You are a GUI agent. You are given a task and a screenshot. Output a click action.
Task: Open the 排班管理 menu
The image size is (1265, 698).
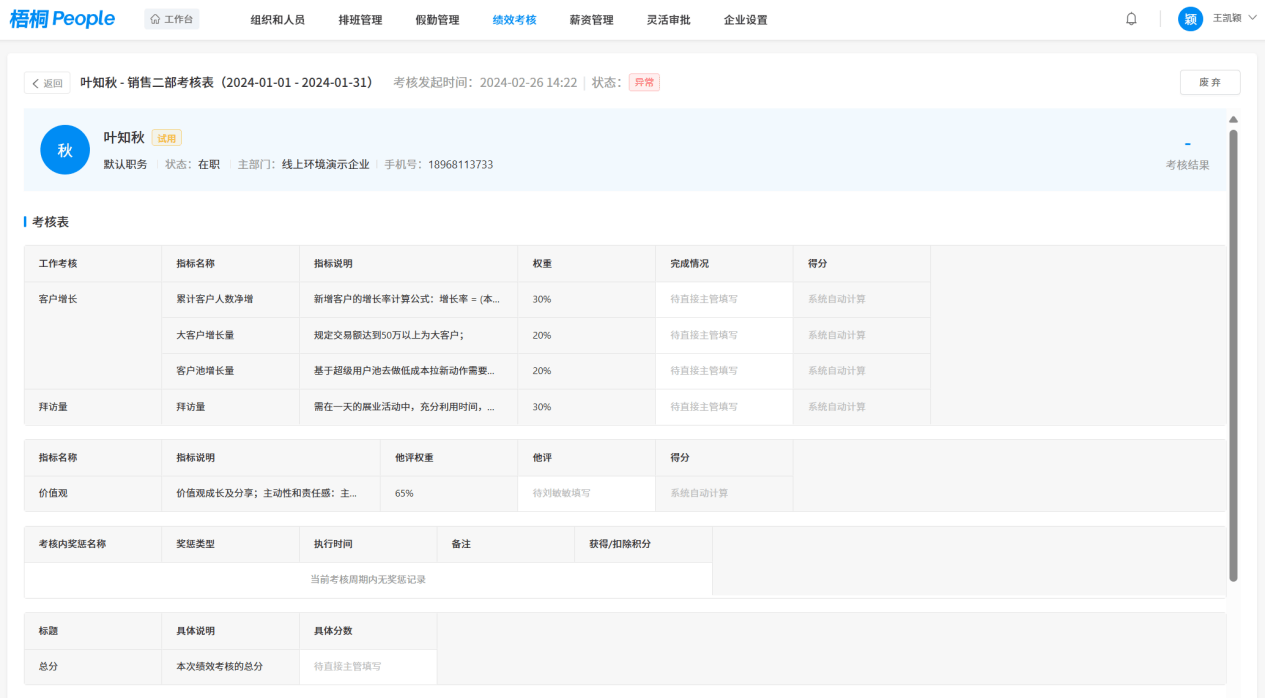pyautogui.click(x=360, y=20)
